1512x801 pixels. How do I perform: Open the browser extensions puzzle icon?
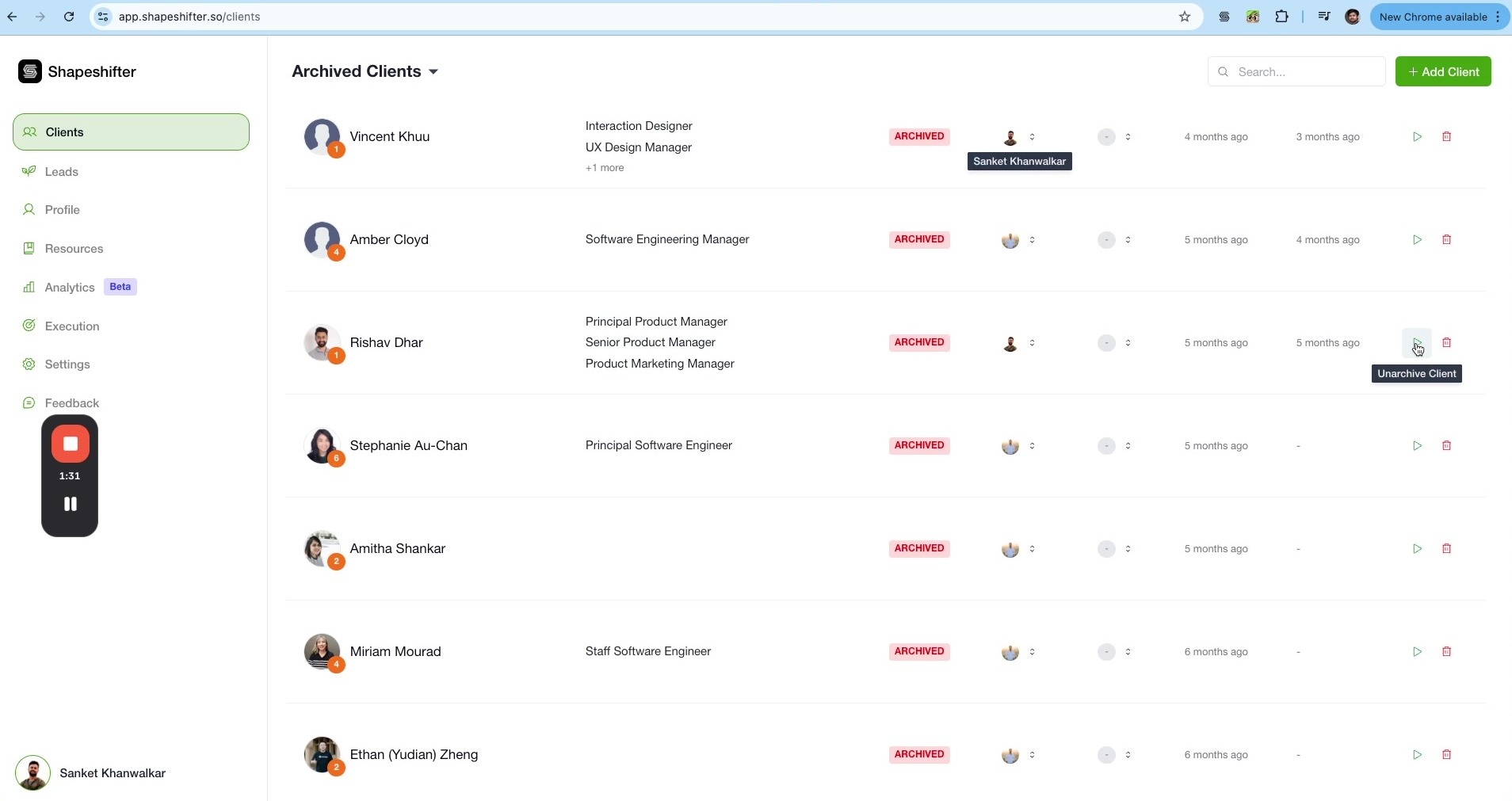click(x=1281, y=17)
